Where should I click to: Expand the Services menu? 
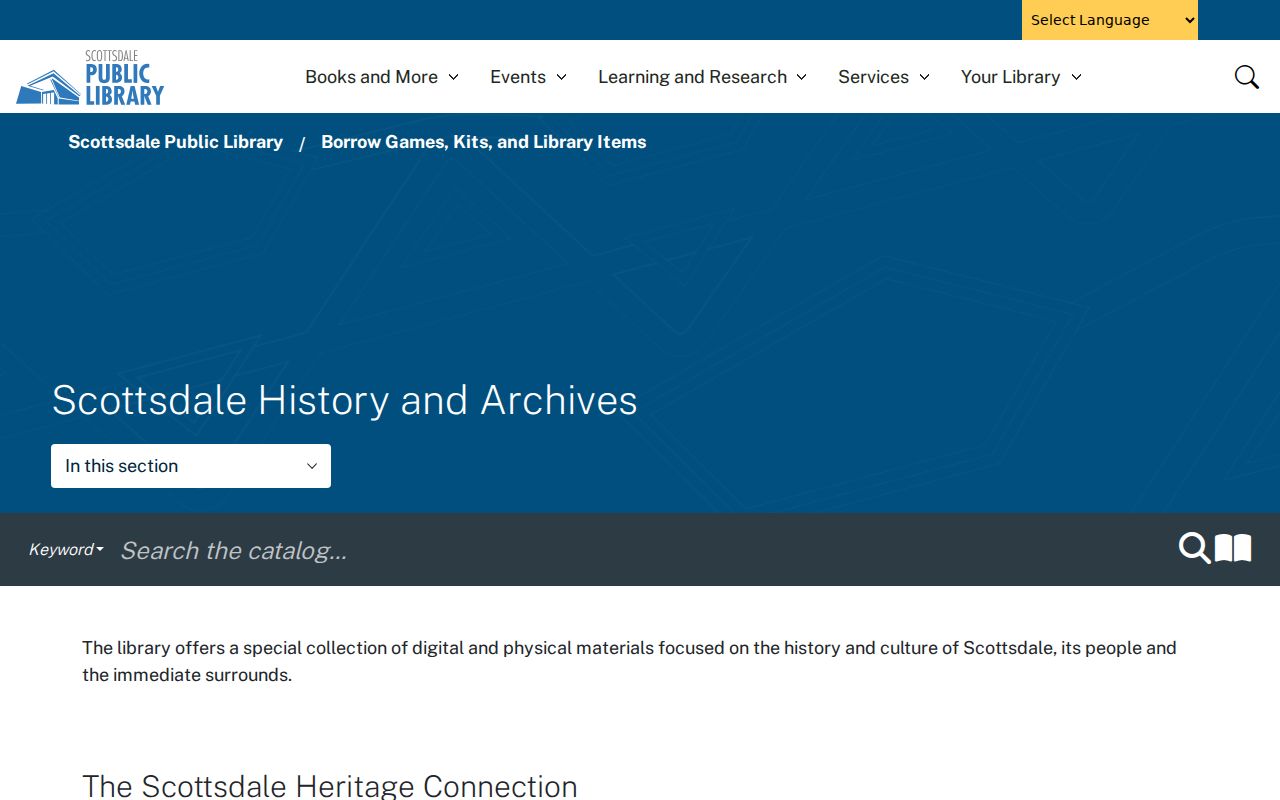pos(884,77)
